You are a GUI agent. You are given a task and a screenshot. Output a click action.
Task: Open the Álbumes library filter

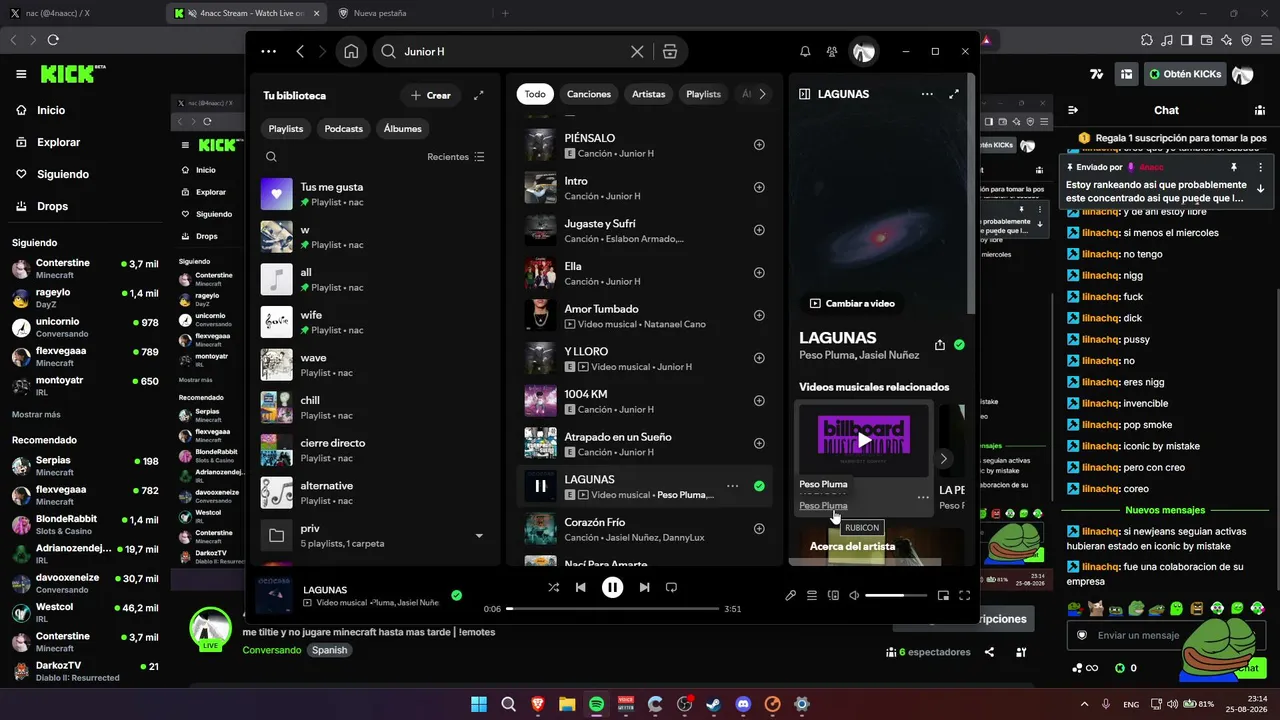coord(403,129)
